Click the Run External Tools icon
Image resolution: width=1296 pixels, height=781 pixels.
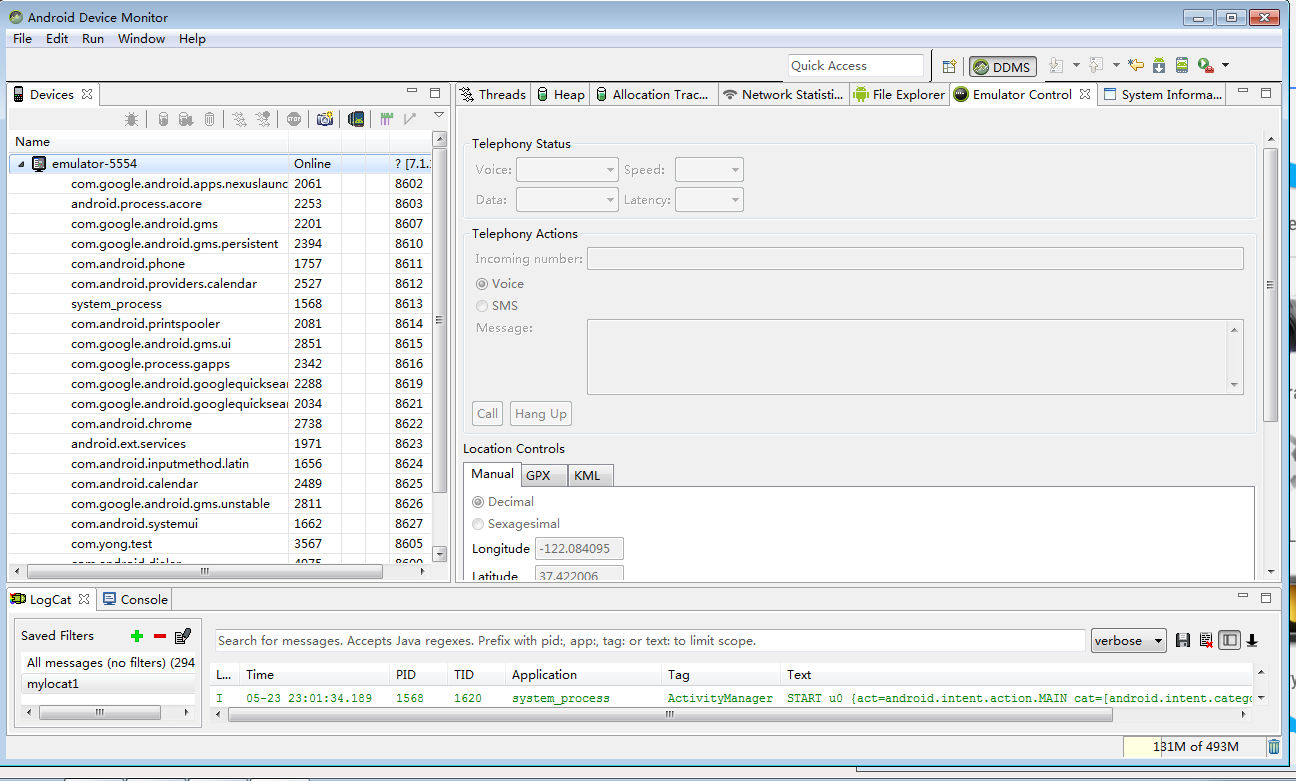tap(1206, 66)
